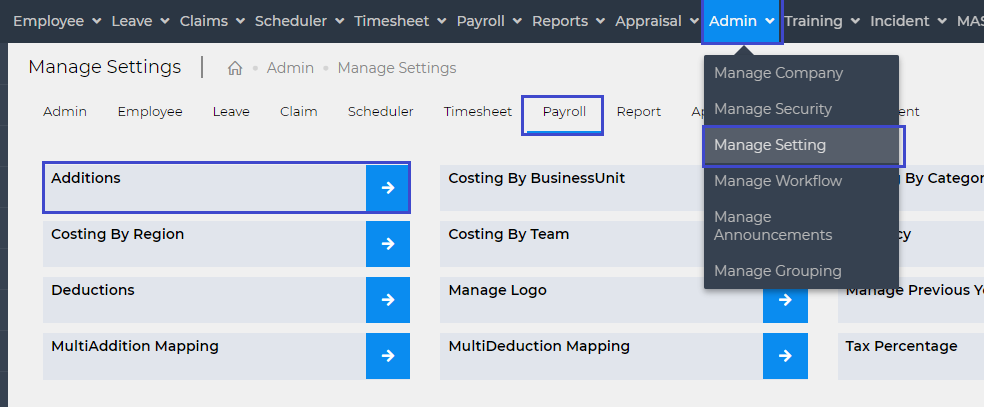
Task: Click Manage Settings breadcrumb link
Action: tap(397, 68)
